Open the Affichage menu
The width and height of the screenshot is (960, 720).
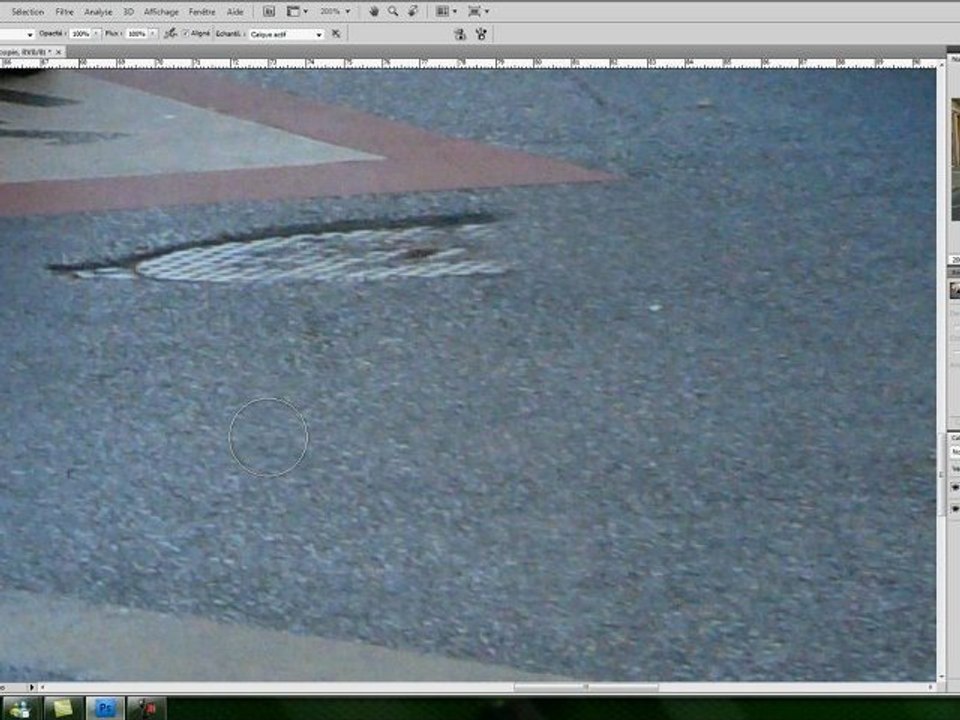tap(160, 11)
